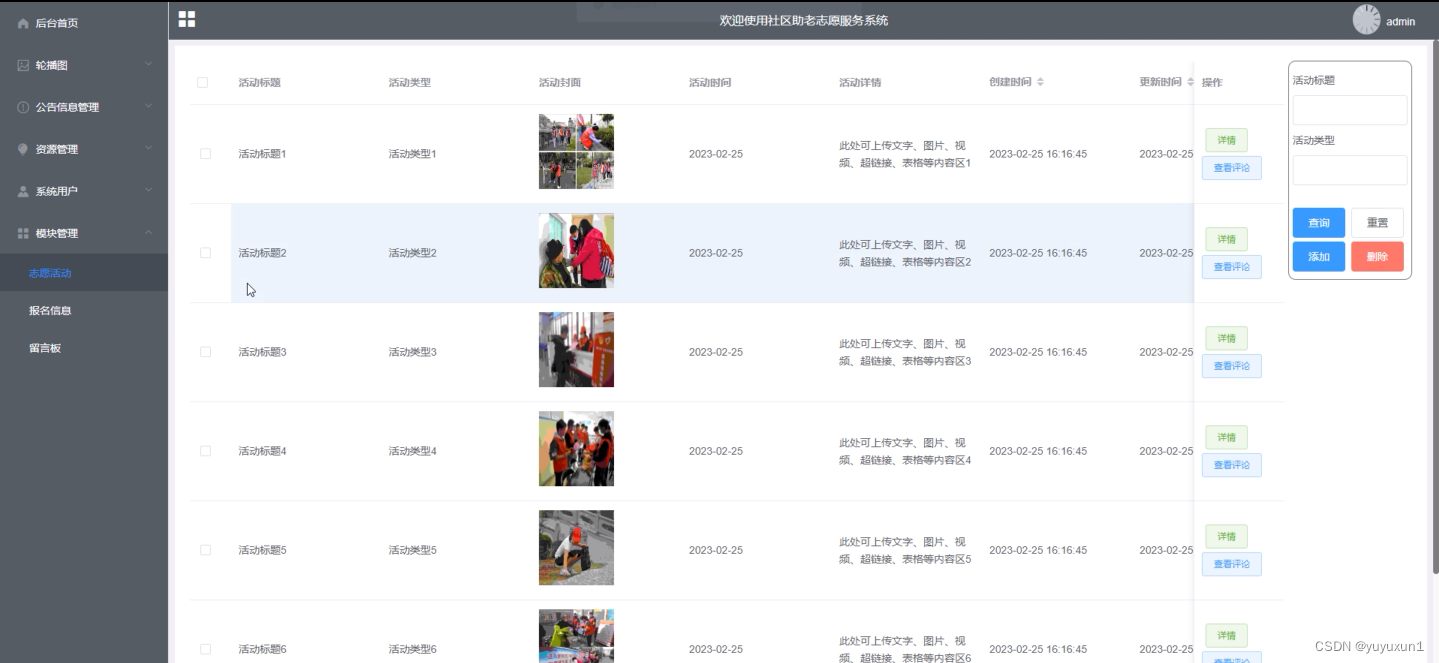
Task: Click the admin avatar icon
Action: pyautogui.click(x=1366, y=19)
